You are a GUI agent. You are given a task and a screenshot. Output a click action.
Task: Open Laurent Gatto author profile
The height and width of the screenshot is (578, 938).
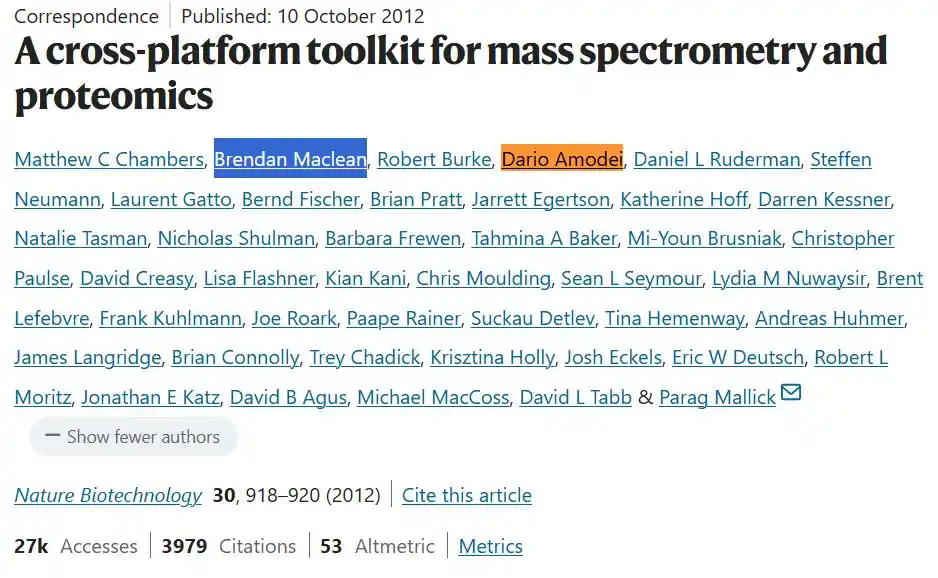point(171,199)
